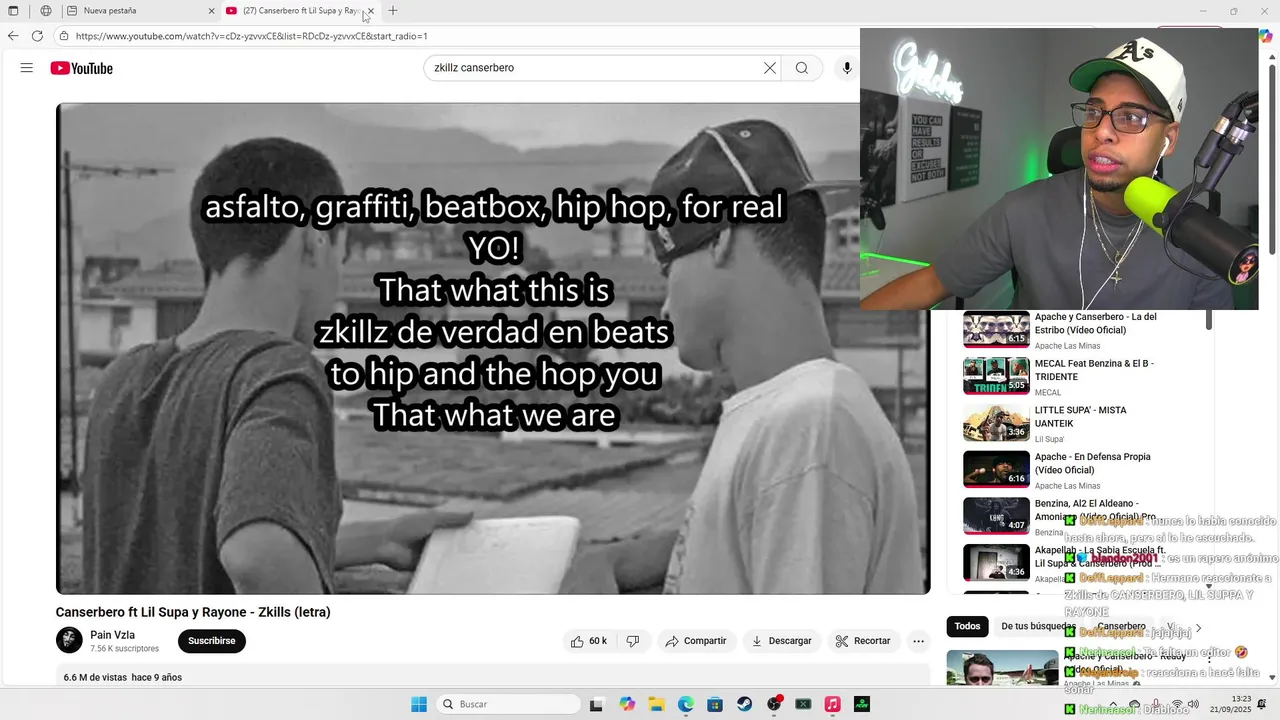
Task: Open browser tab actions menu icon
Action: (13, 11)
